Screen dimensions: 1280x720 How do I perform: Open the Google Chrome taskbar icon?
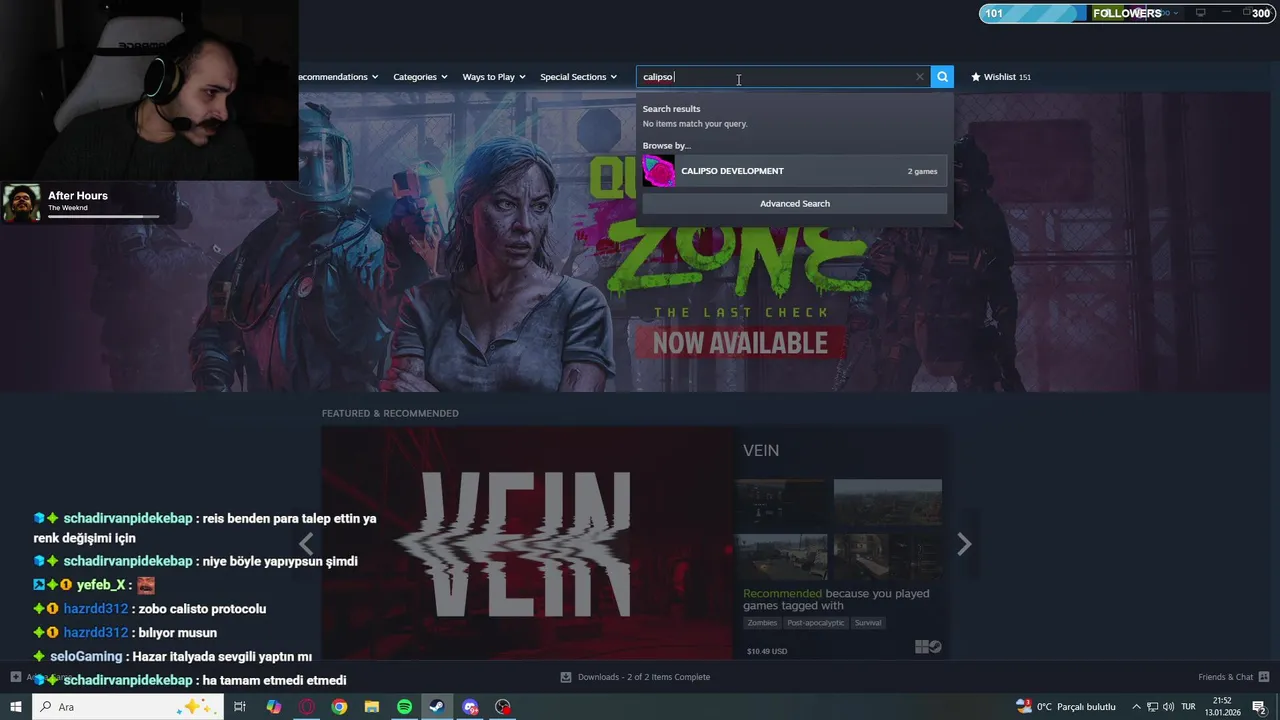(340, 707)
